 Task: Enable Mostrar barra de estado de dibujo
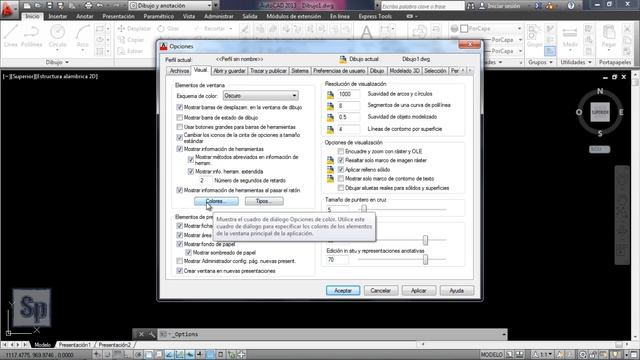point(179,118)
